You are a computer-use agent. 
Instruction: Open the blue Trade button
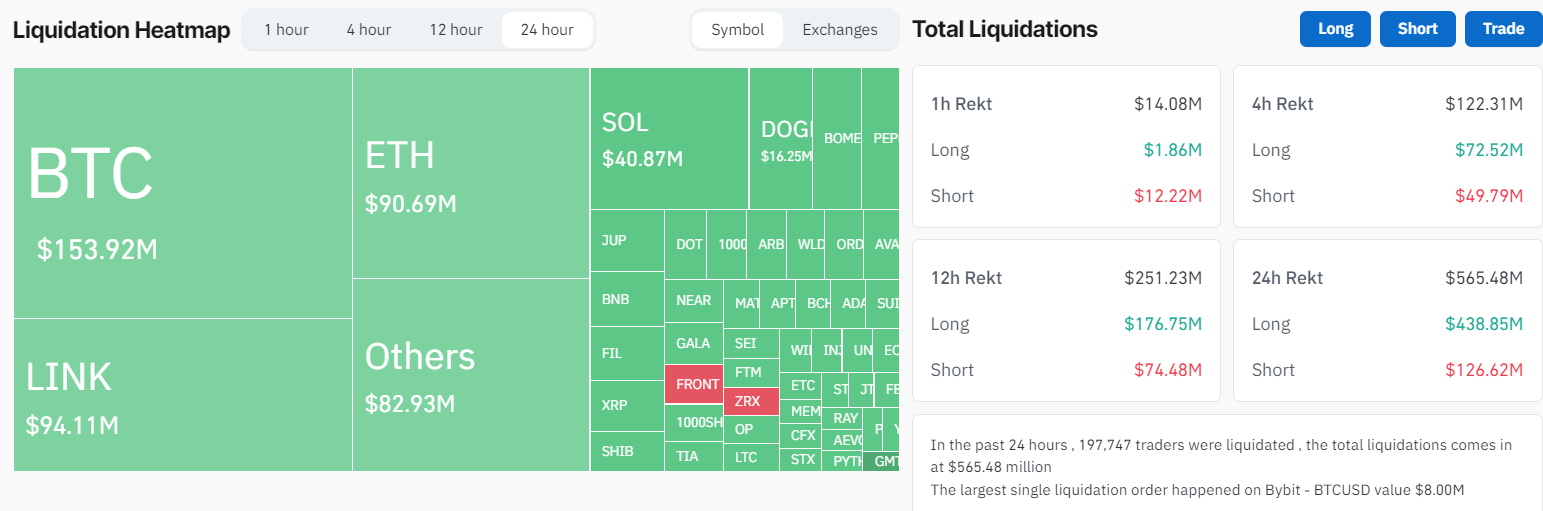pos(1503,29)
